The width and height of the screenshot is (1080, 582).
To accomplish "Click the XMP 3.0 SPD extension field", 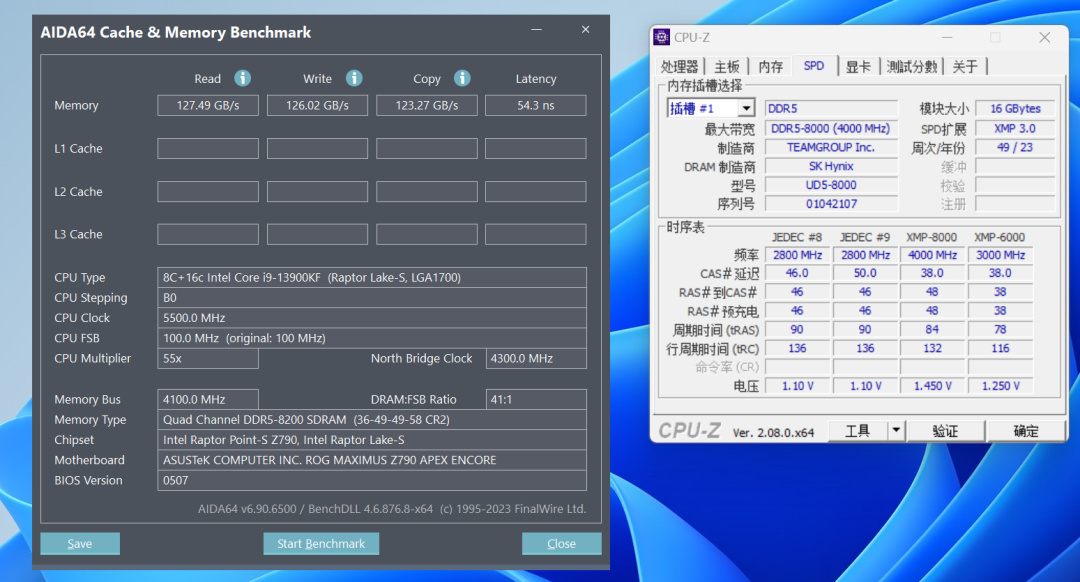I will (1015, 128).
